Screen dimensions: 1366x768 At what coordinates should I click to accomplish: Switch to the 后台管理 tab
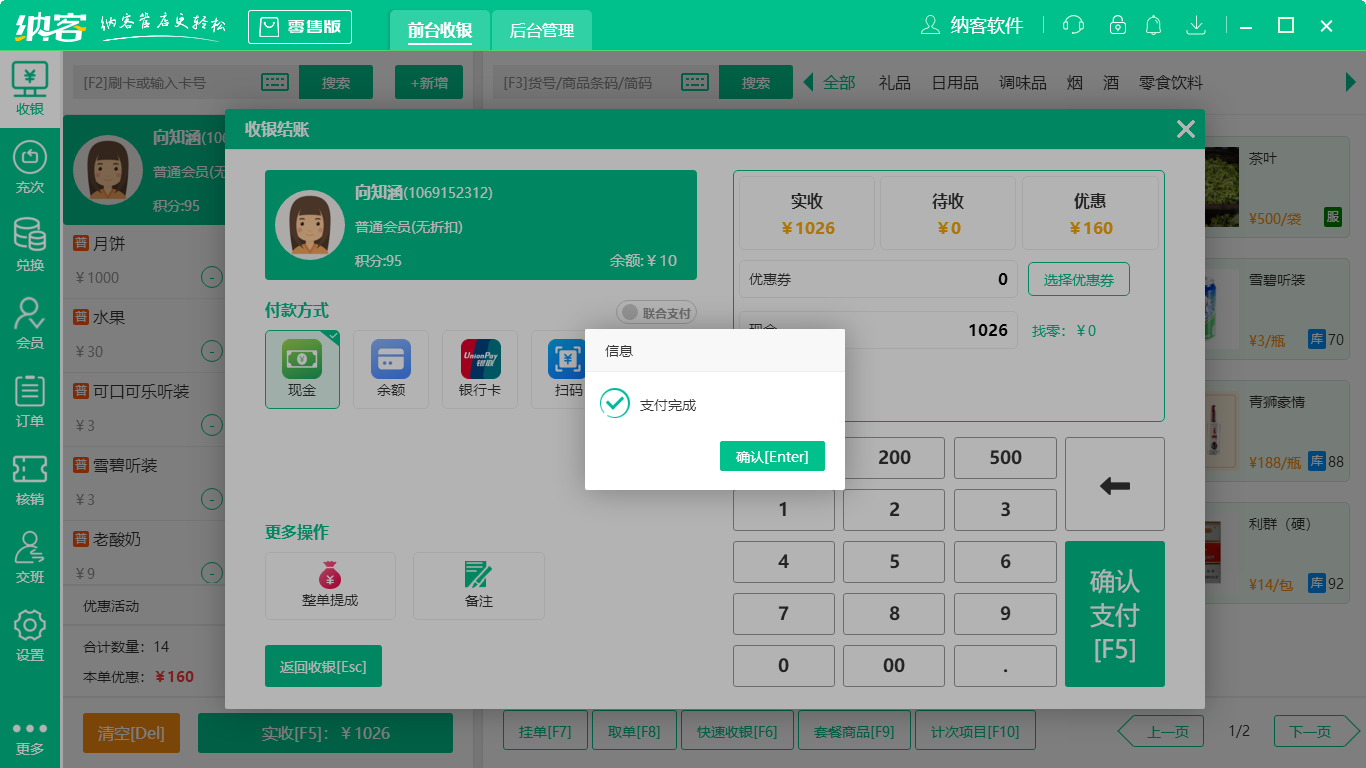[540, 31]
